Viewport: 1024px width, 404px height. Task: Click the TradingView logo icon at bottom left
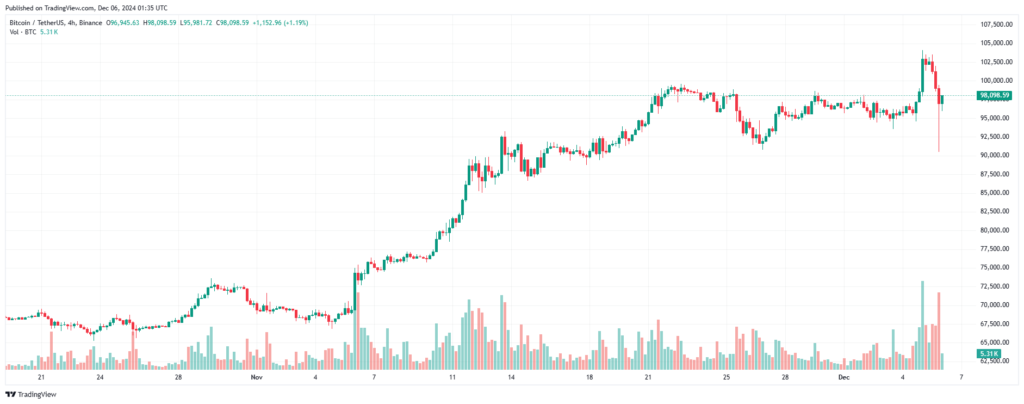(x=10, y=395)
